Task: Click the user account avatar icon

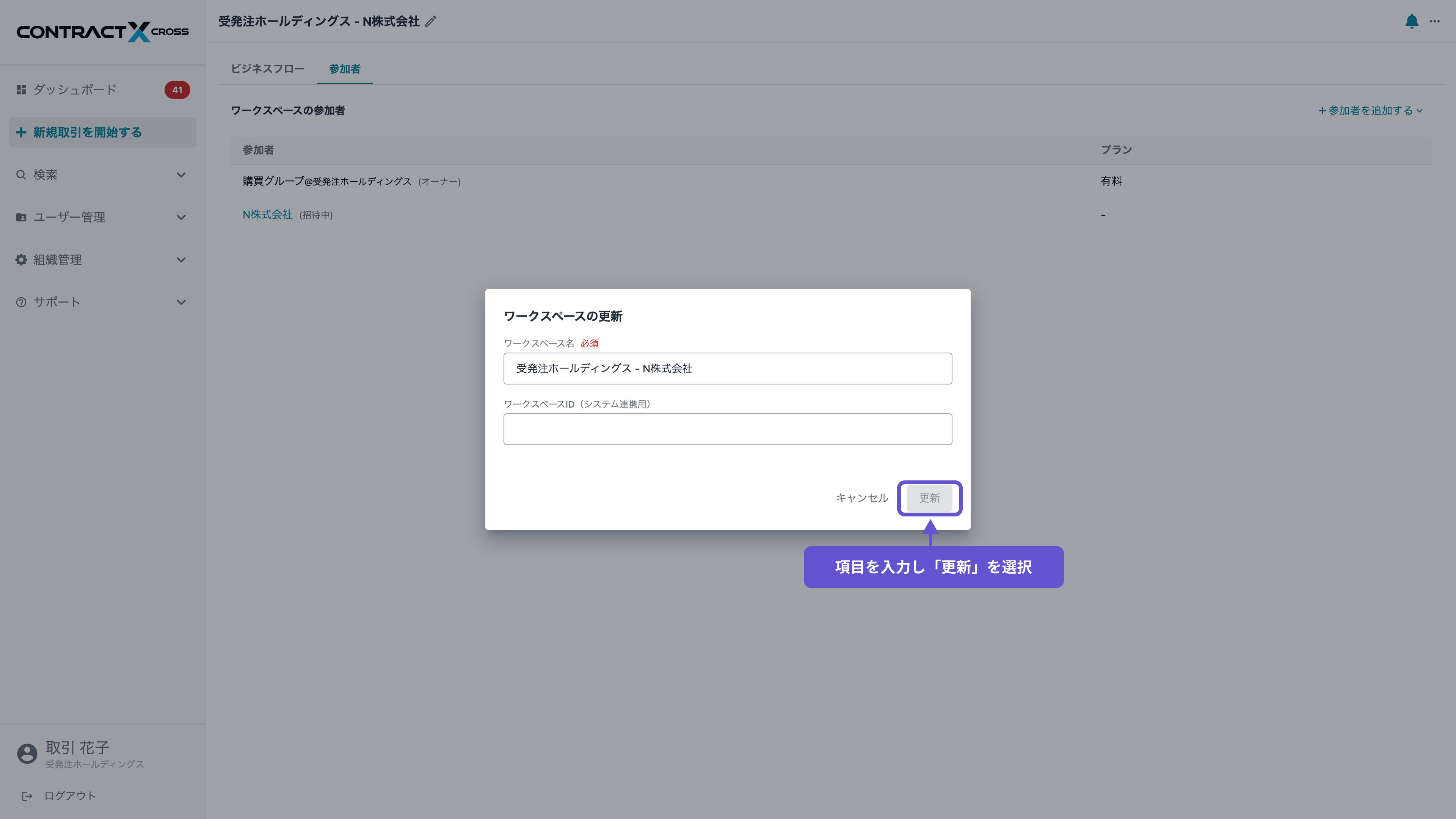Action: [27, 753]
